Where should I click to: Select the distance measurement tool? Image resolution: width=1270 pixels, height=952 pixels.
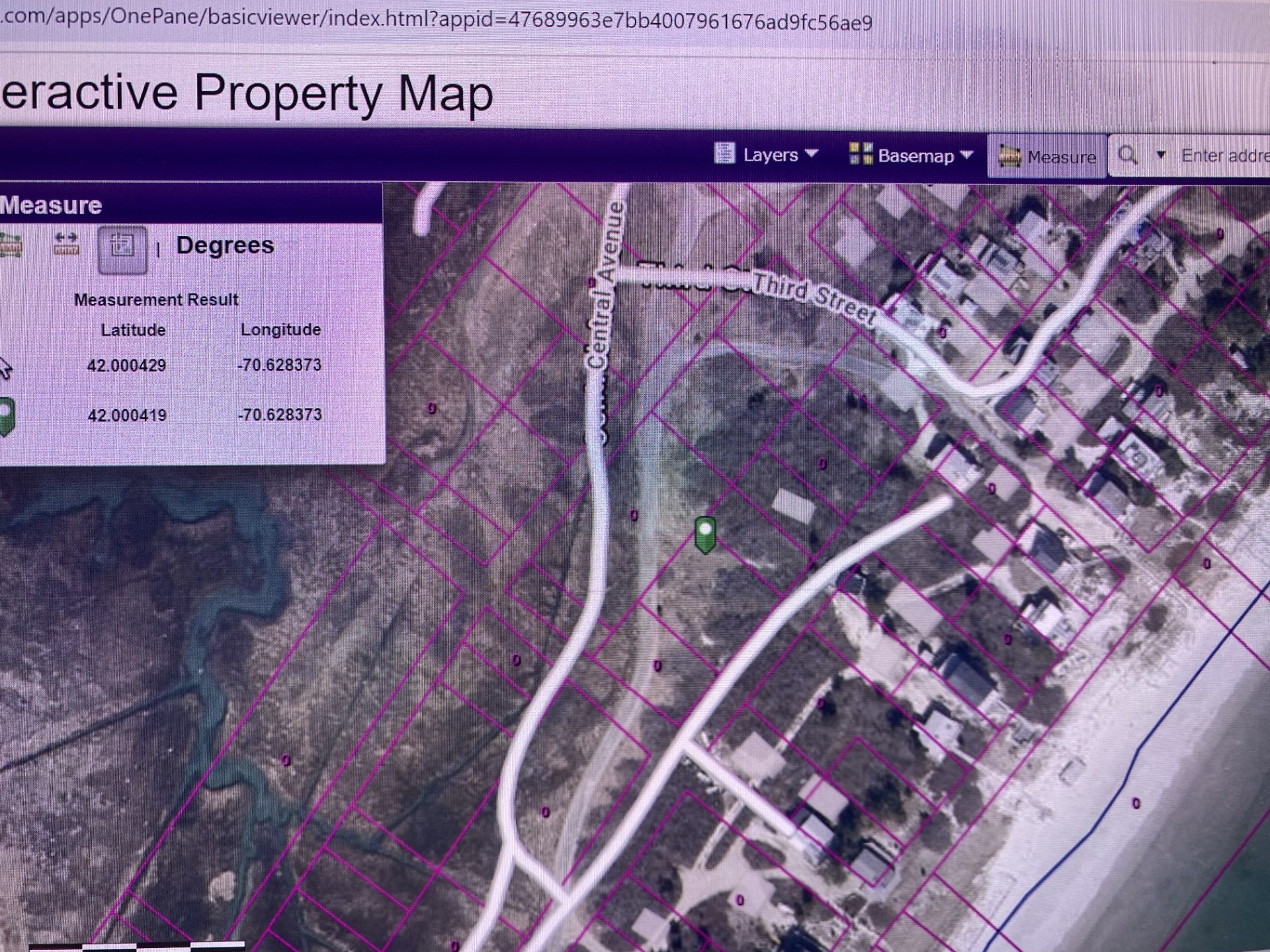coord(66,244)
